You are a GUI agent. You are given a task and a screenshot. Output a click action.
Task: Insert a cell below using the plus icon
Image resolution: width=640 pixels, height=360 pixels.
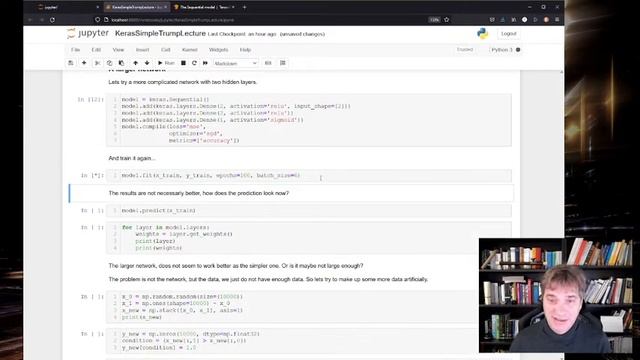(84, 63)
